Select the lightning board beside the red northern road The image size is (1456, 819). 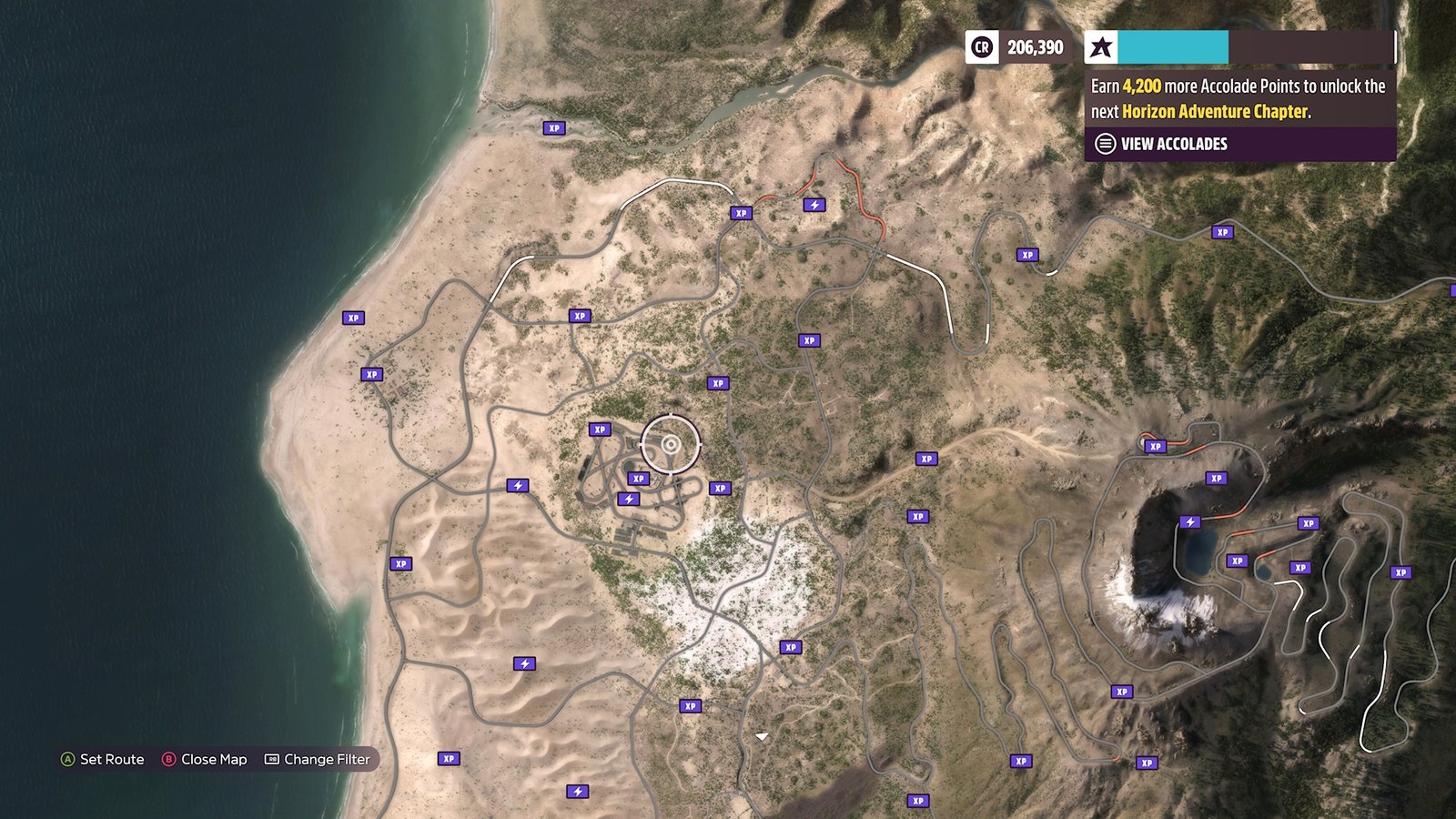[814, 206]
